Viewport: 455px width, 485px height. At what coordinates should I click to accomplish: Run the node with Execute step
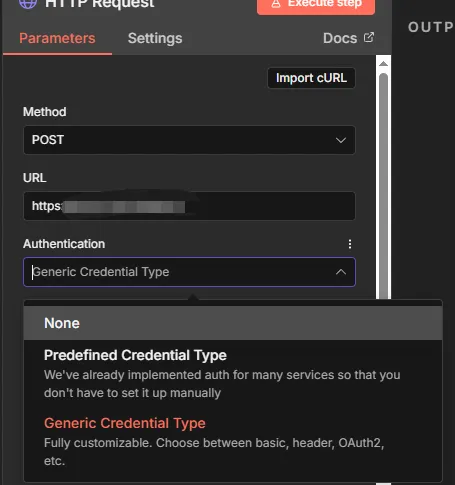pyautogui.click(x=316, y=5)
